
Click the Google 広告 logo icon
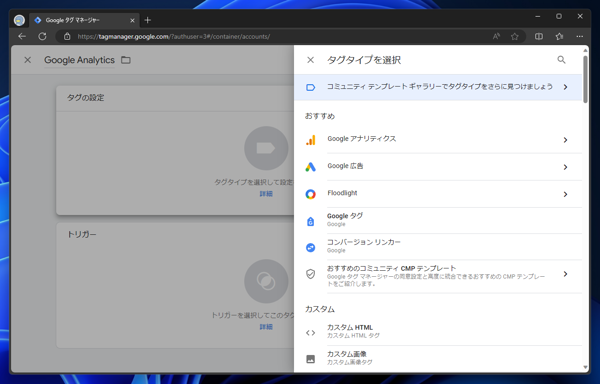(310, 167)
